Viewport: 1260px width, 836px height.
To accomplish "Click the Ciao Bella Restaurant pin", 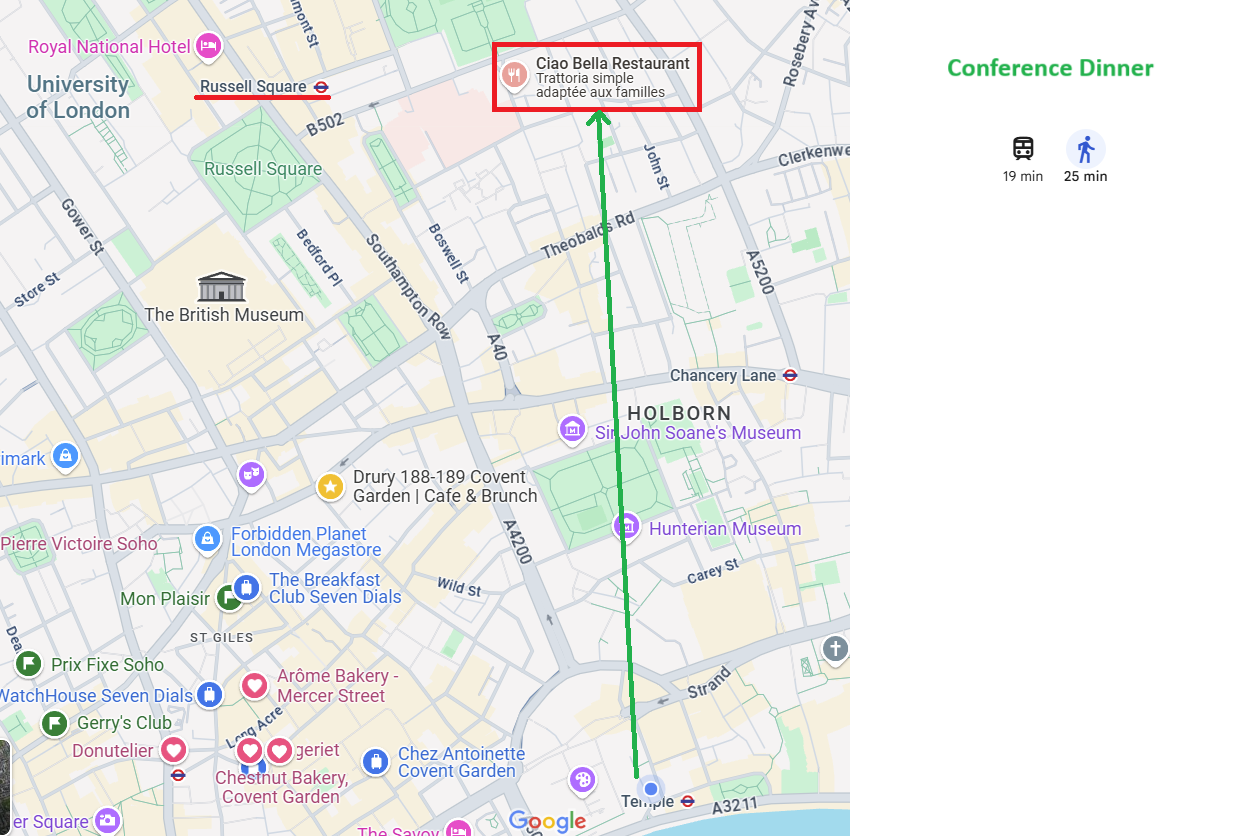I will click(515, 74).
